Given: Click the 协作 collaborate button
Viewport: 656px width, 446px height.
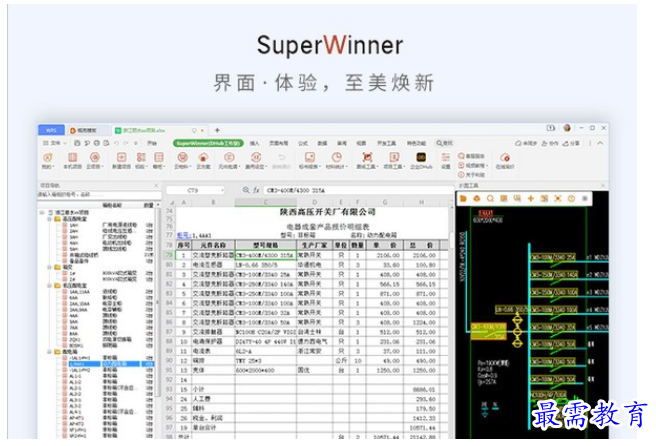Looking at the screenshot, I should [x=550, y=143].
